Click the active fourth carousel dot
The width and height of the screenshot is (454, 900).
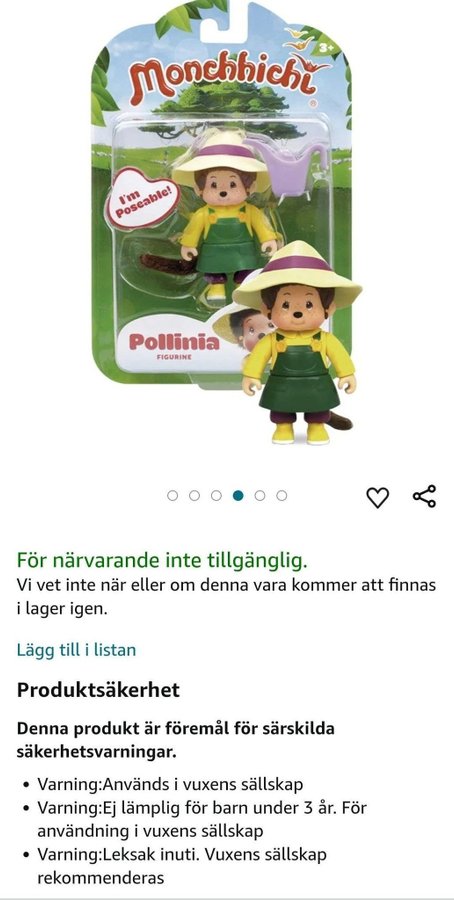(x=238, y=495)
